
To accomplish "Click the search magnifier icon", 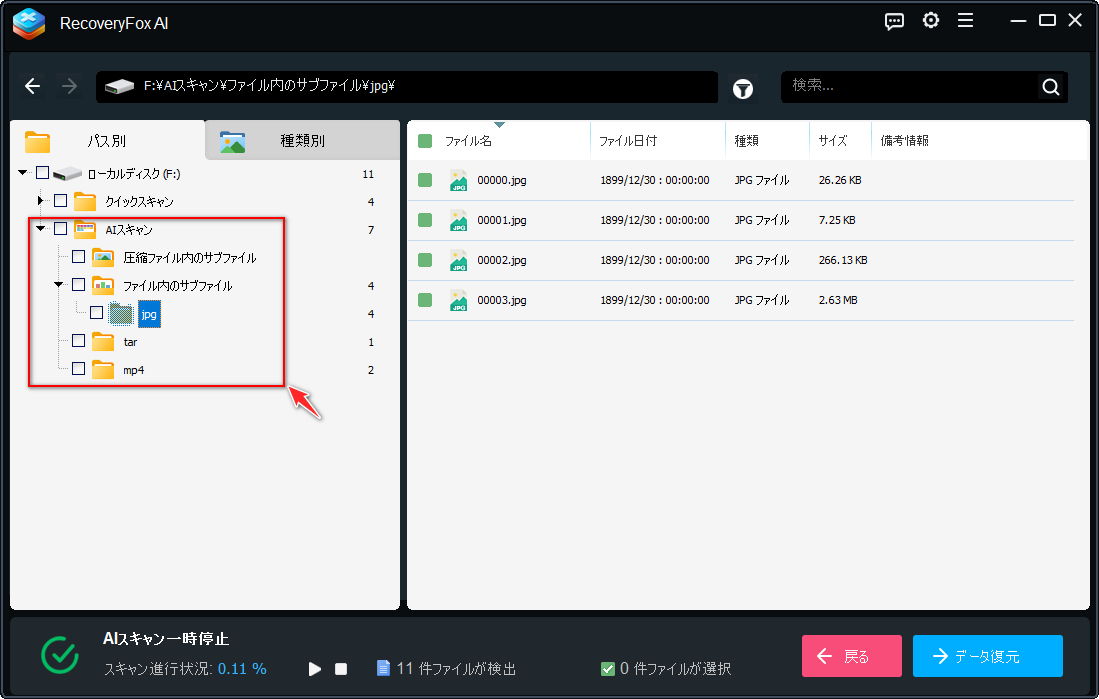I will (1050, 86).
